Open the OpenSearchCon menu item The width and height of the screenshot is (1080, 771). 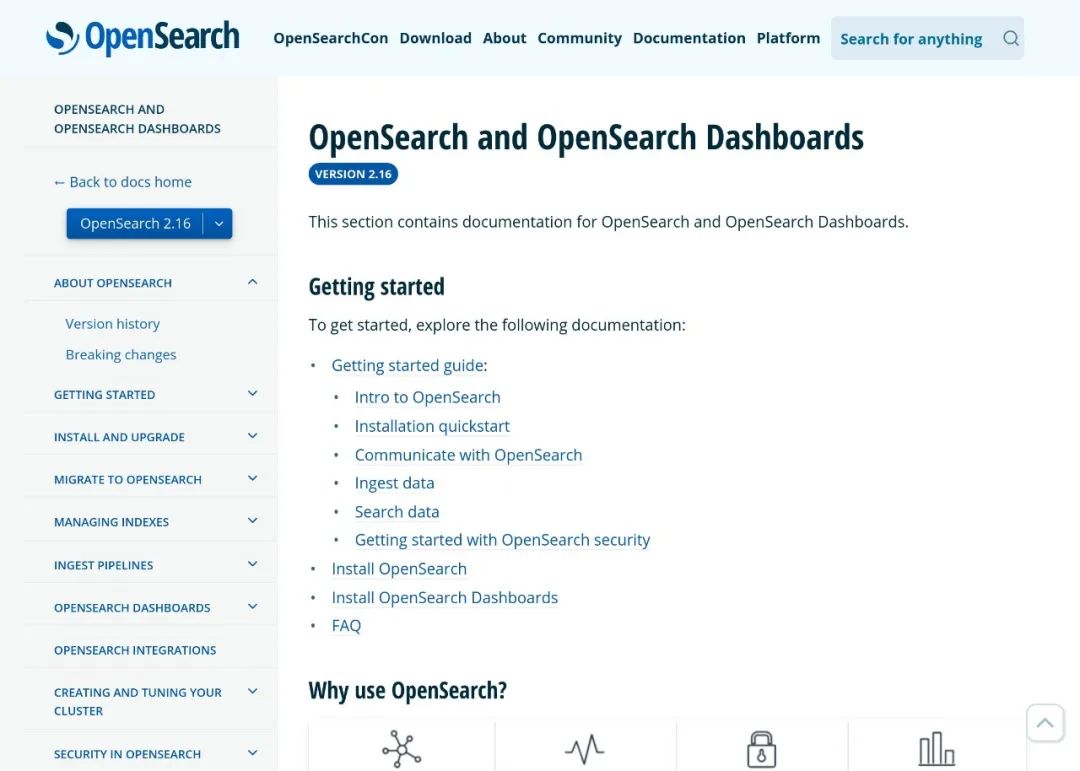[x=331, y=39]
